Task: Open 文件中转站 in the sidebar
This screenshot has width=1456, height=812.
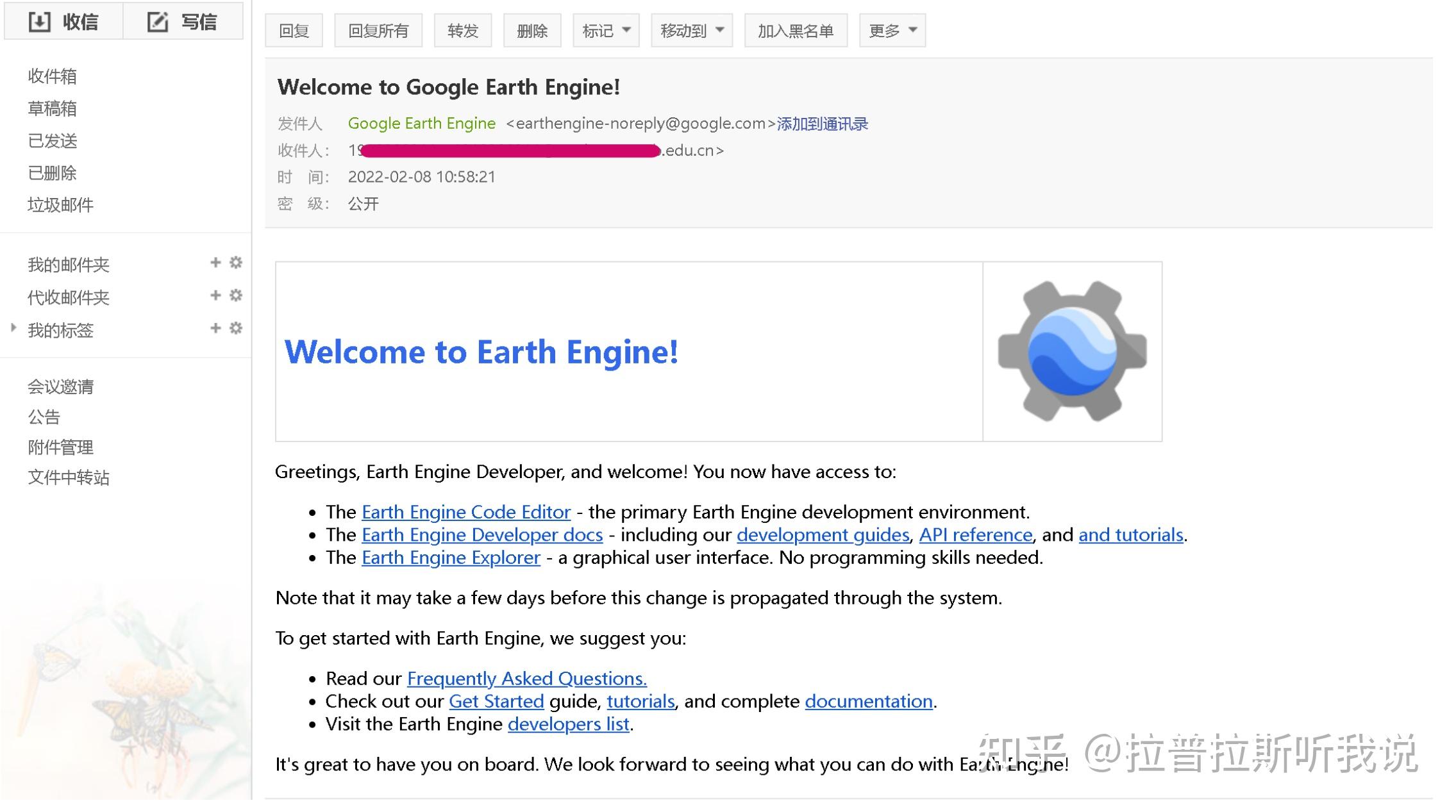Action: point(69,477)
